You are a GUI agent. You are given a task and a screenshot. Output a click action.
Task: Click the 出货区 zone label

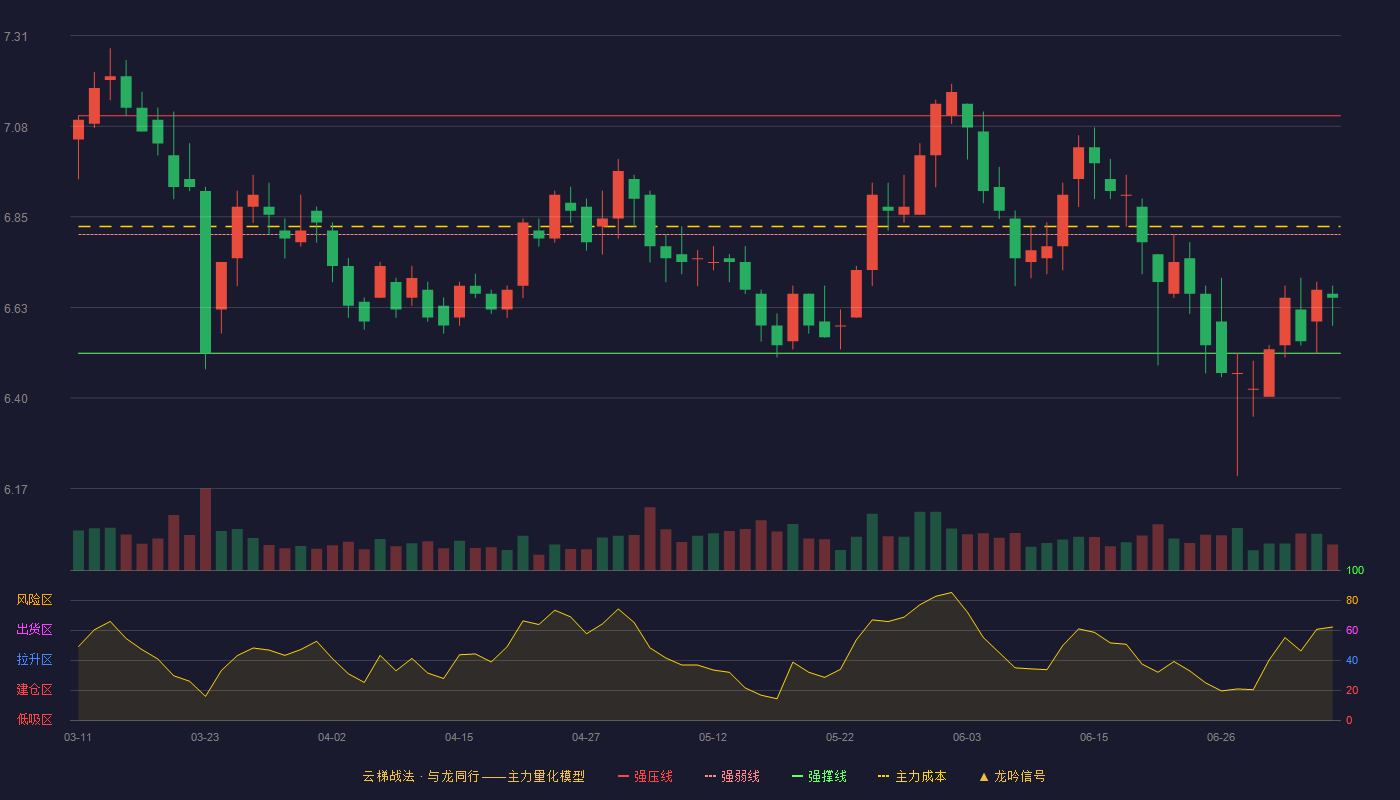pyautogui.click(x=34, y=630)
